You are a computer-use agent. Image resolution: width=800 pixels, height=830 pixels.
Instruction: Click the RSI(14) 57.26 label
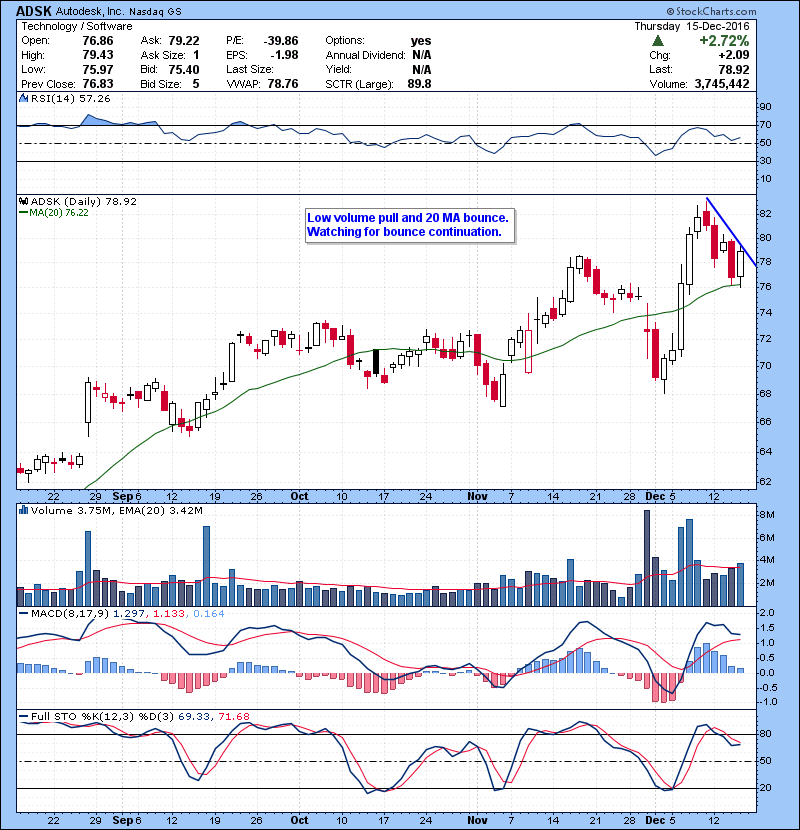pyautogui.click(x=70, y=98)
